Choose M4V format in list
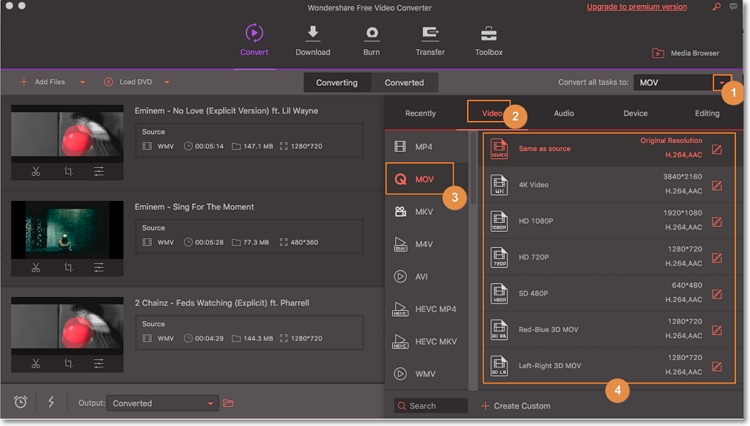Screen dimensions: 750x426 (427, 244)
